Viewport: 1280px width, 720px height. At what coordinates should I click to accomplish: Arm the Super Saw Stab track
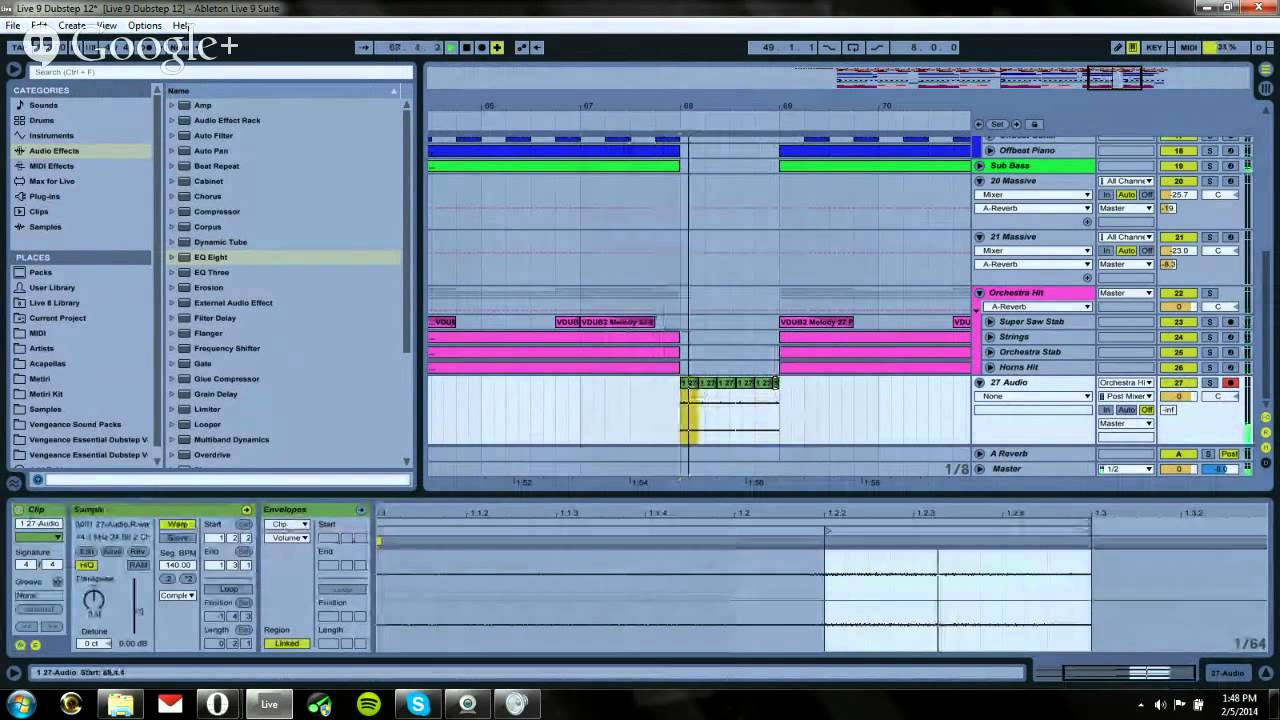tap(1231, 322)
